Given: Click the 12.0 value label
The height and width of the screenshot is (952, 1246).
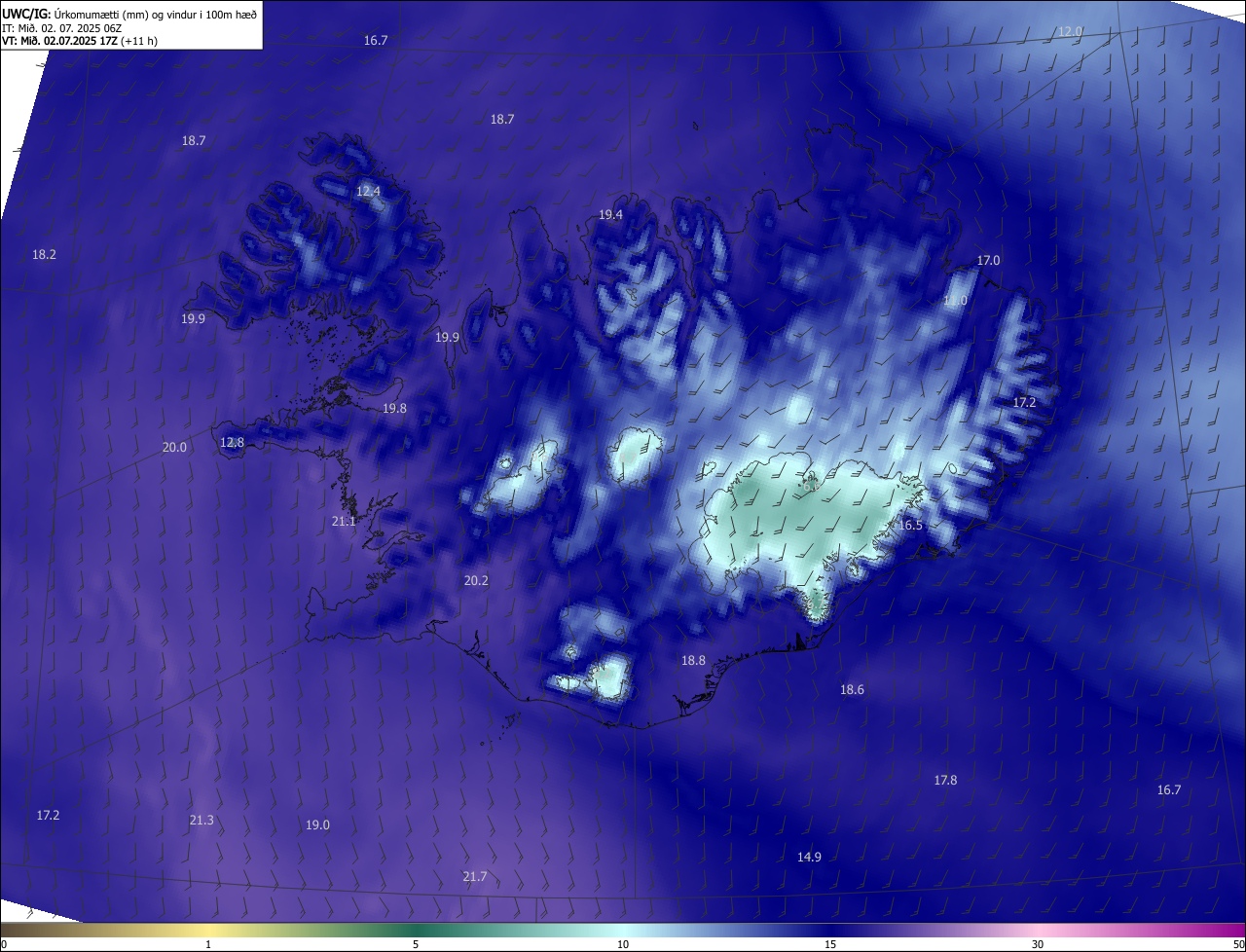Looking at the screenshot, I should coord(1070,32).
